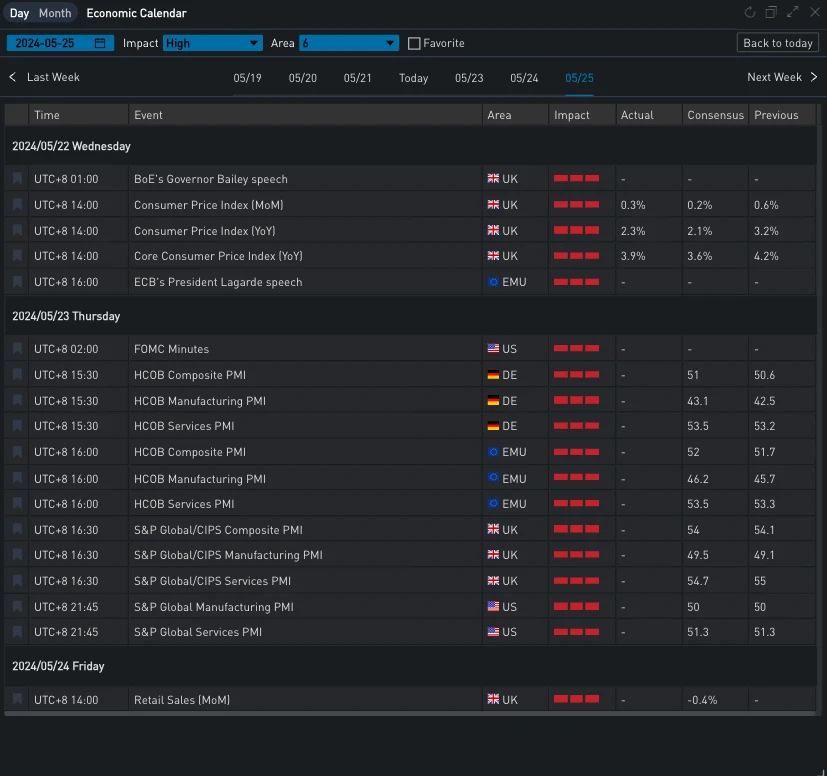The width and height of the screenshot is (827, 776).
Task: Open the Impact dropdown set to High
Action: pyautogui.click(x=212, y=43)
